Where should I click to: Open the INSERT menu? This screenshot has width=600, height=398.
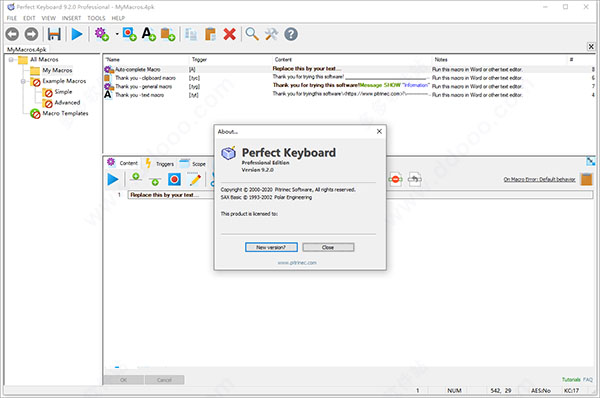(x=72, y=18)
